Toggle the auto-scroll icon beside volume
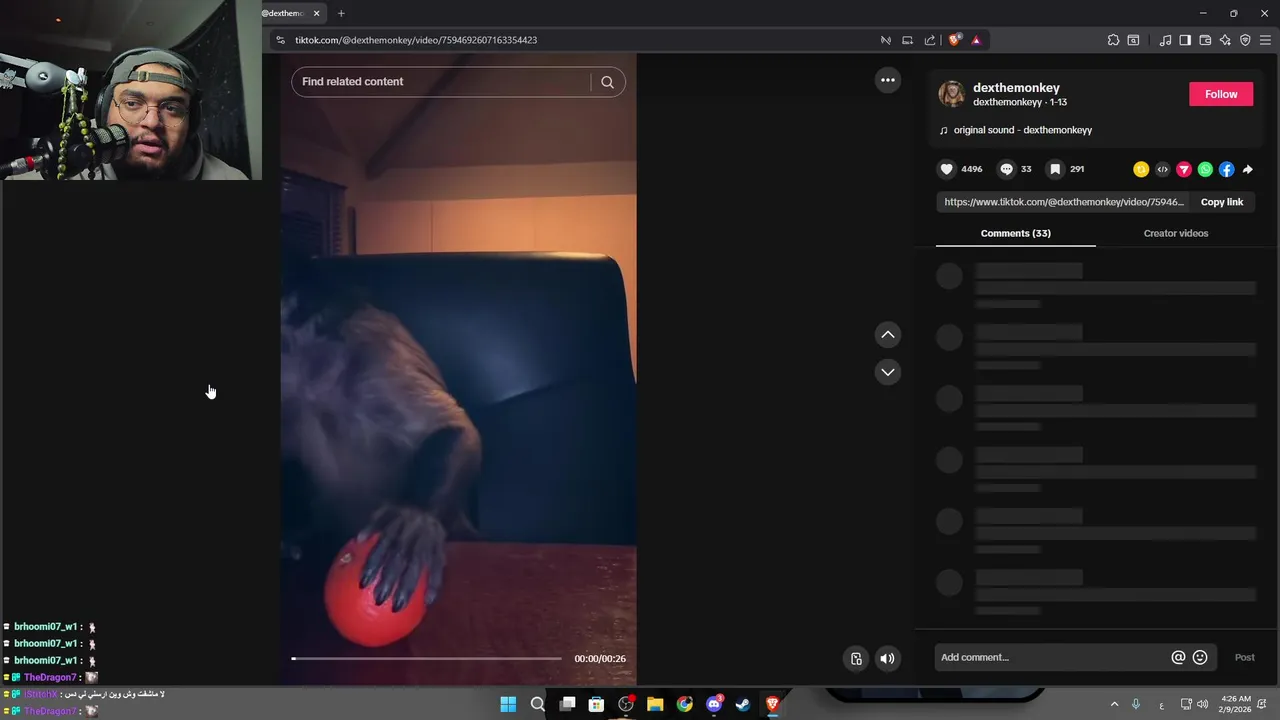 [x=856, y=658]
